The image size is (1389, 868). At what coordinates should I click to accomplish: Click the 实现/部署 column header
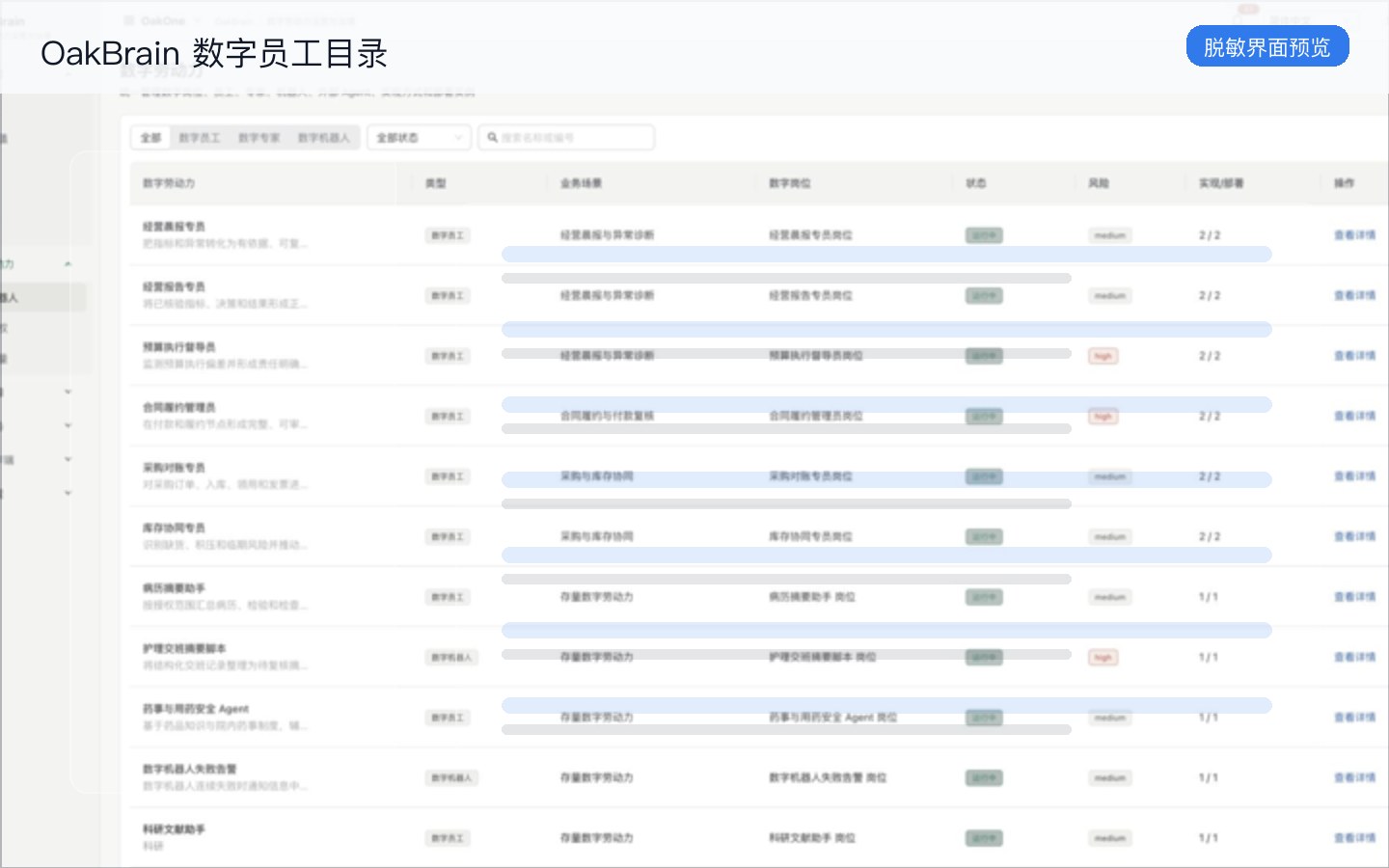point(1221,183)
